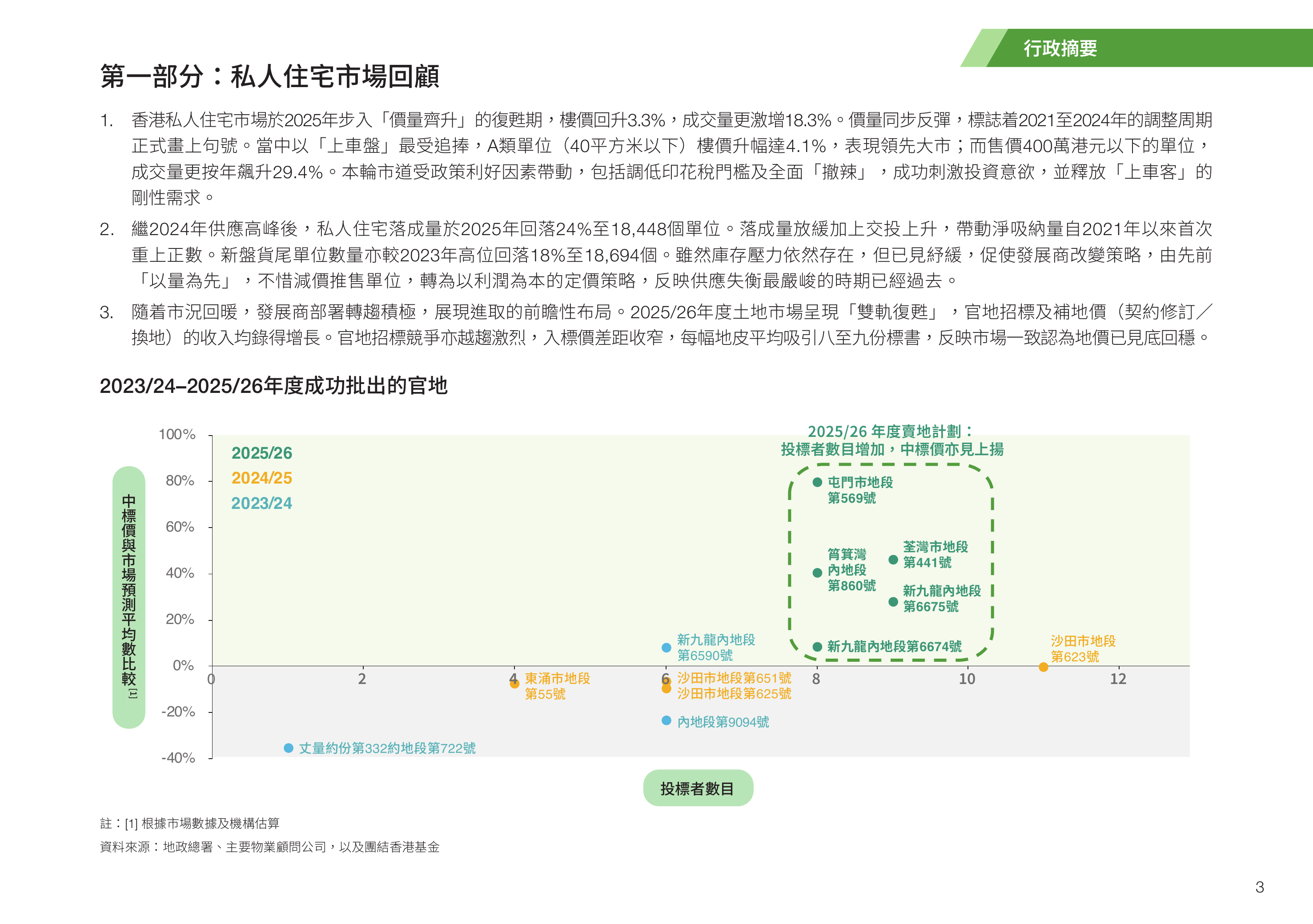The height and width of the screenshot is (924, 1313).
Task: Click the 40% y-axis tick label
Action: (x=180, y=573)
